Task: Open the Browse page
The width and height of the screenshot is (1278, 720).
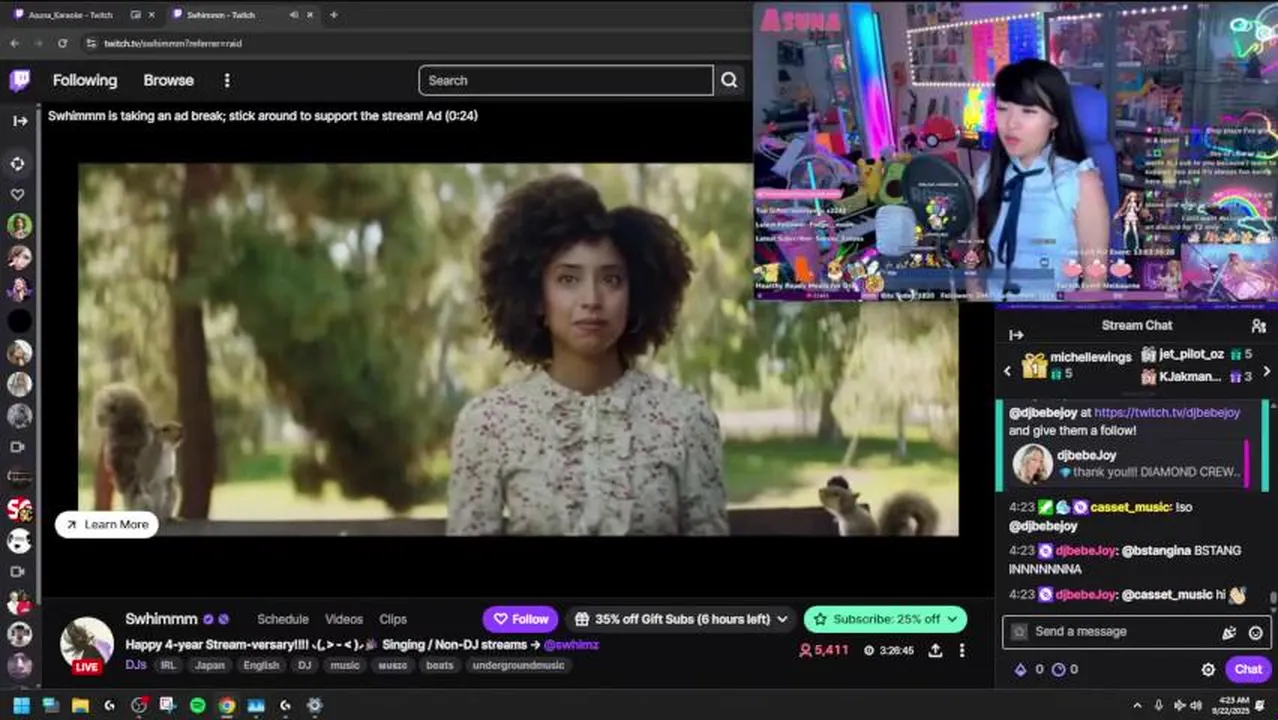Action: tap(168, 80)
